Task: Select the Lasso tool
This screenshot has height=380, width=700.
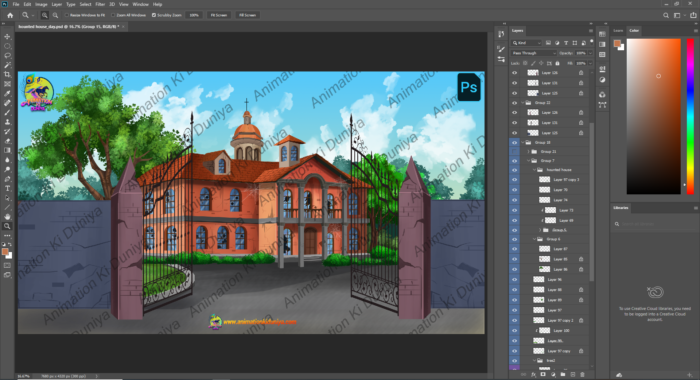Action: click(7, 56)
